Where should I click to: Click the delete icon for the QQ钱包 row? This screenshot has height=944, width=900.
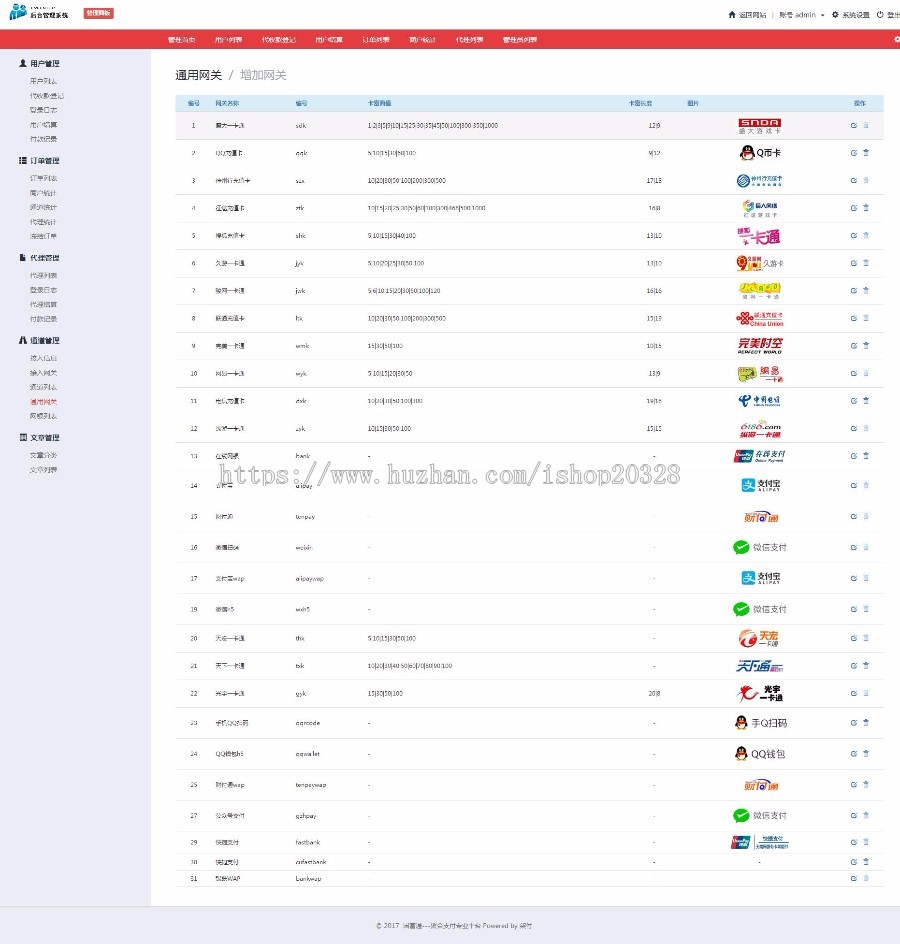pyautogui.click(x=864, y=753)
